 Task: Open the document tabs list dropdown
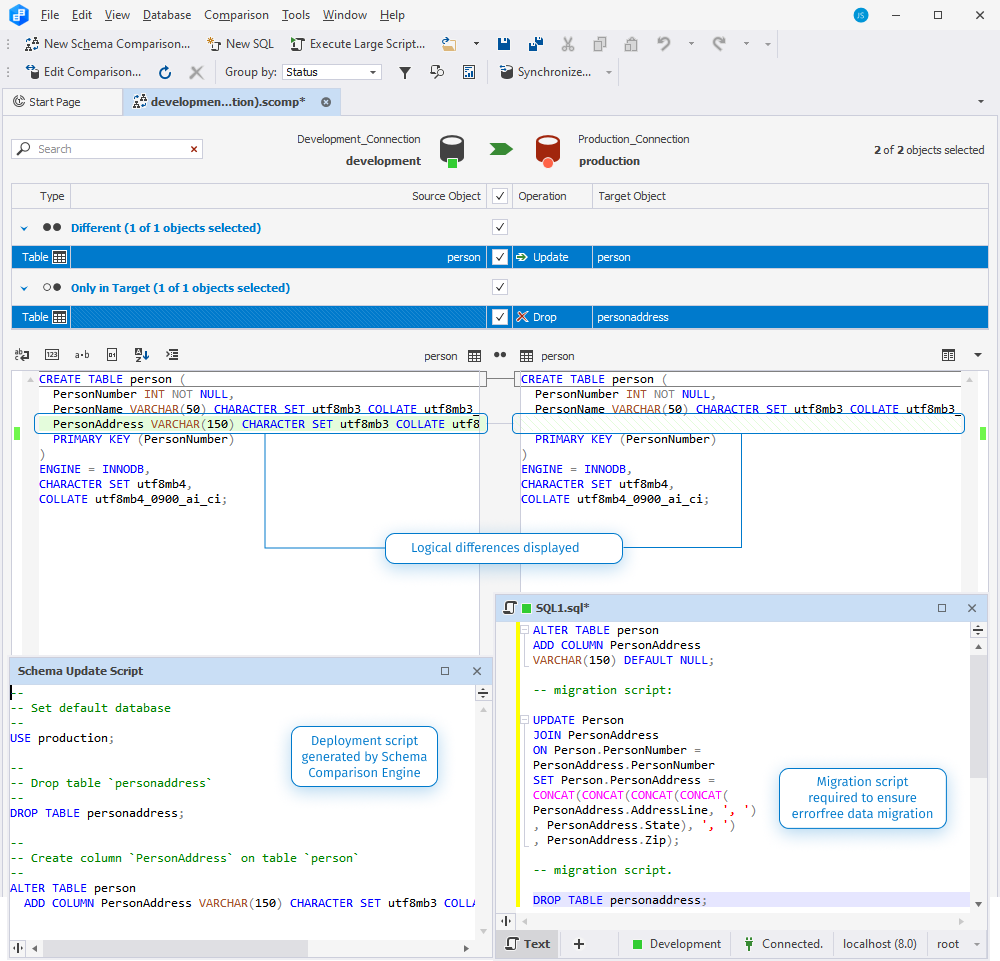click(980, 101)
